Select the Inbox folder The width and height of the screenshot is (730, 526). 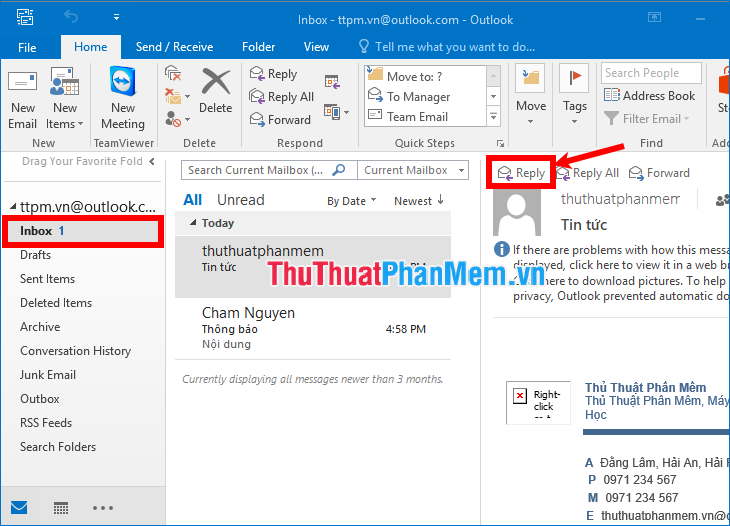tap(83, 231)
